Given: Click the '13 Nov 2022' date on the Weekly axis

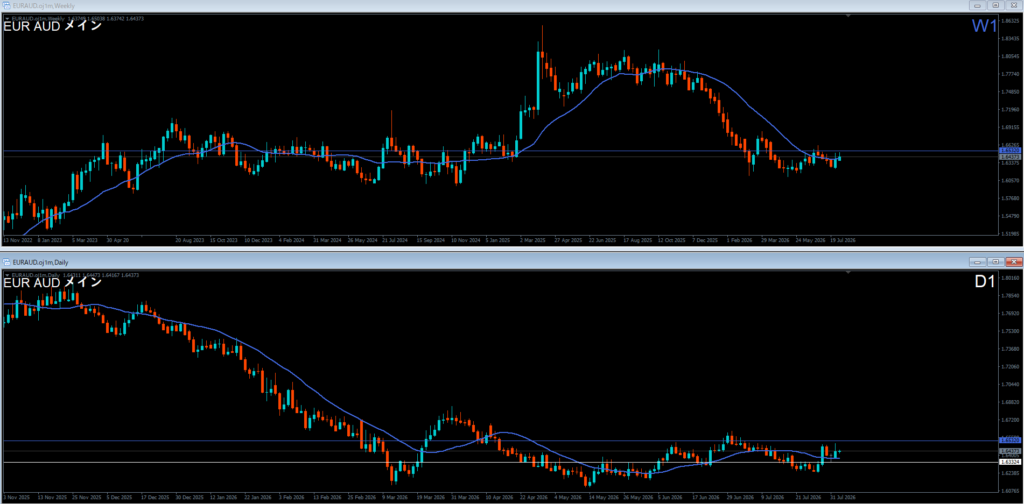Looking at the screenshot, I should [16, 240].
